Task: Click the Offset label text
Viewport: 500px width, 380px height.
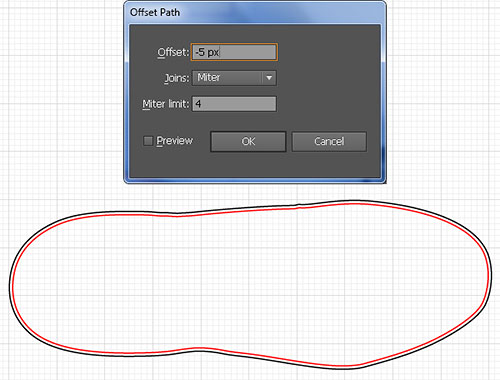Action: point(173,52)
